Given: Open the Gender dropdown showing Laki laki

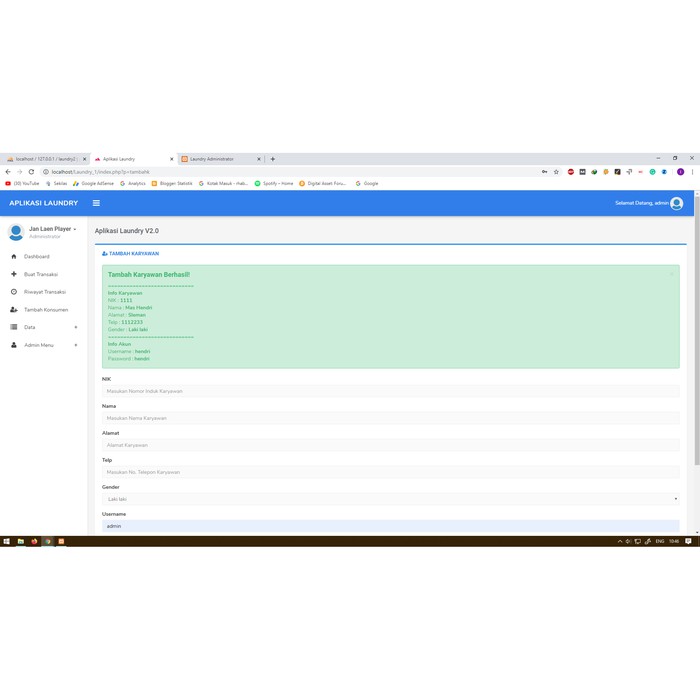Looking at the screenshot, I should click(x=391, y=499).
